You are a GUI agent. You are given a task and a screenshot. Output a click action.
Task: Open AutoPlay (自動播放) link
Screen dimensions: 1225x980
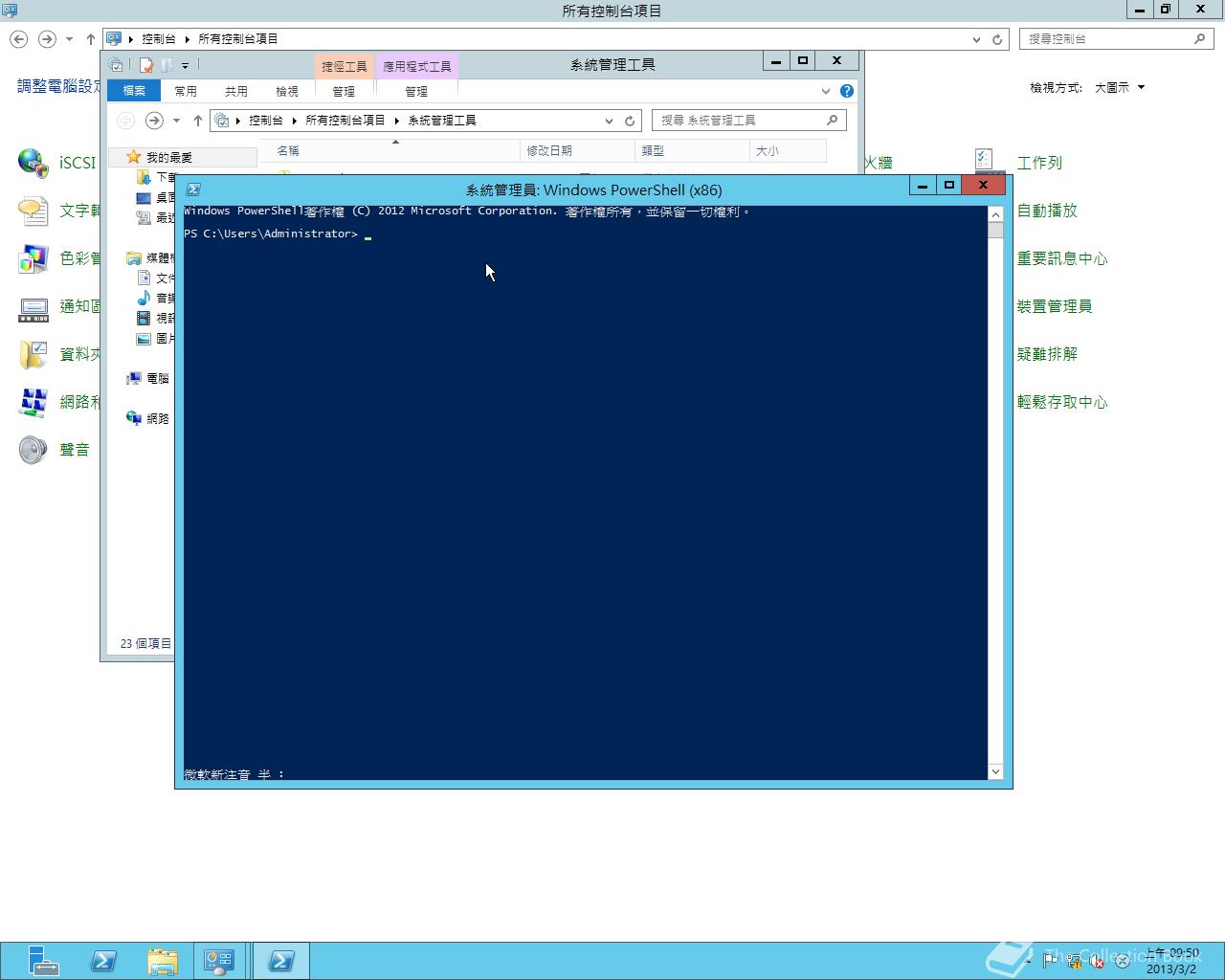click(1047, 211)
